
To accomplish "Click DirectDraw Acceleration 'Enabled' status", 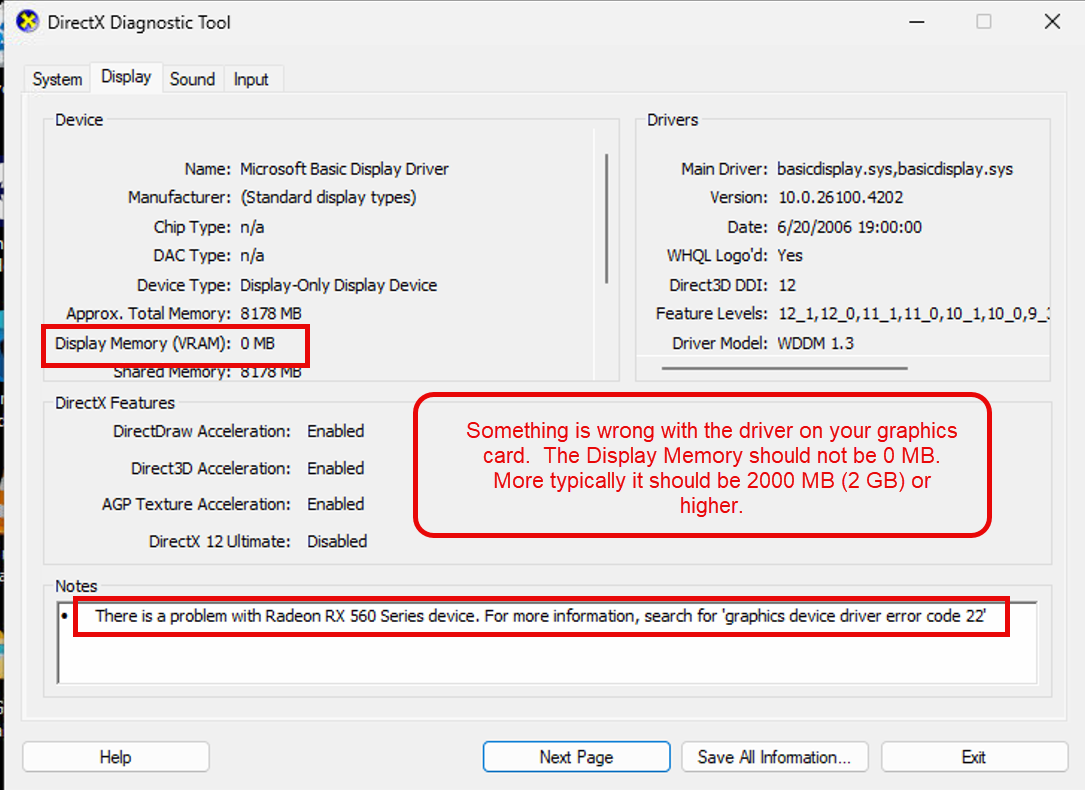I will click(336, 432).
